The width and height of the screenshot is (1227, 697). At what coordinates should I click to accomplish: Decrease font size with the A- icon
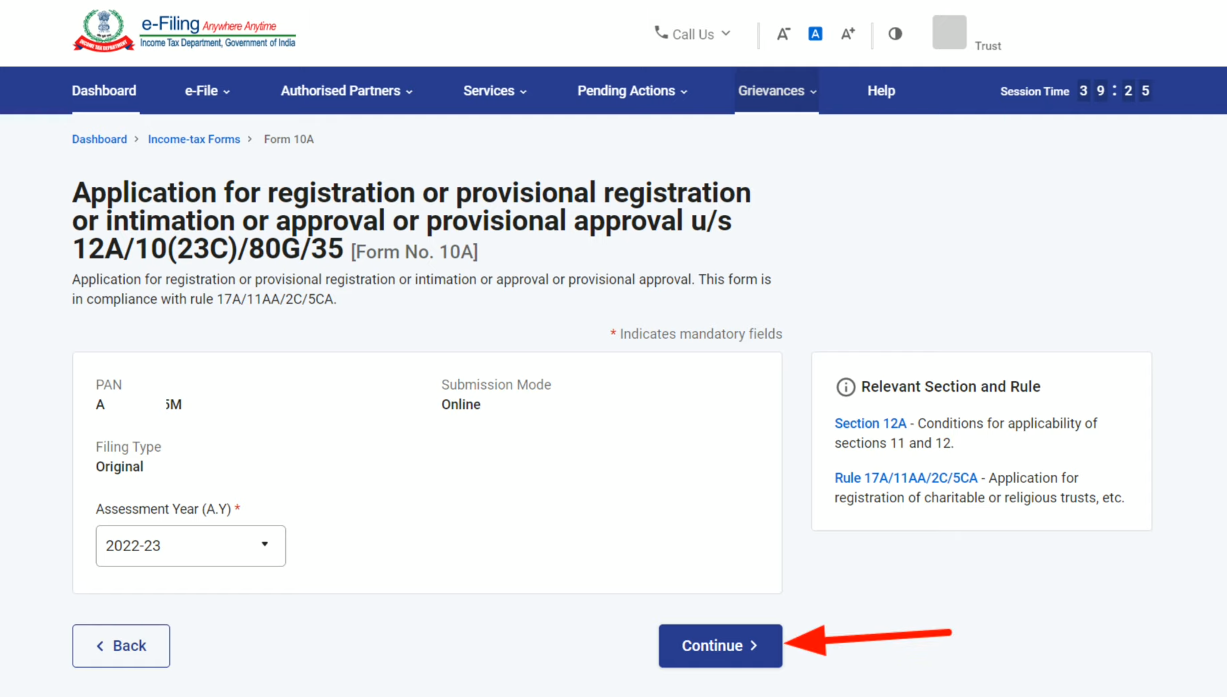[x=784, y=34]
